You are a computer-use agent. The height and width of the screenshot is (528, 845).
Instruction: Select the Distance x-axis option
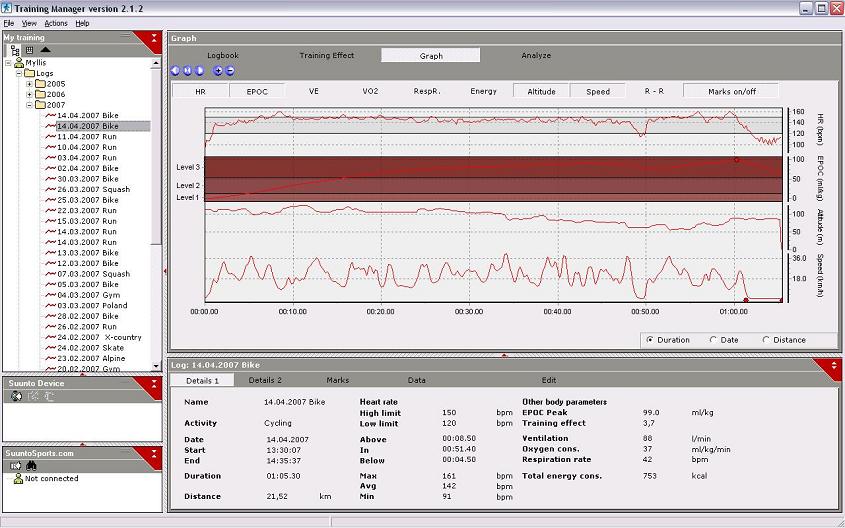(x=766, y=340)
